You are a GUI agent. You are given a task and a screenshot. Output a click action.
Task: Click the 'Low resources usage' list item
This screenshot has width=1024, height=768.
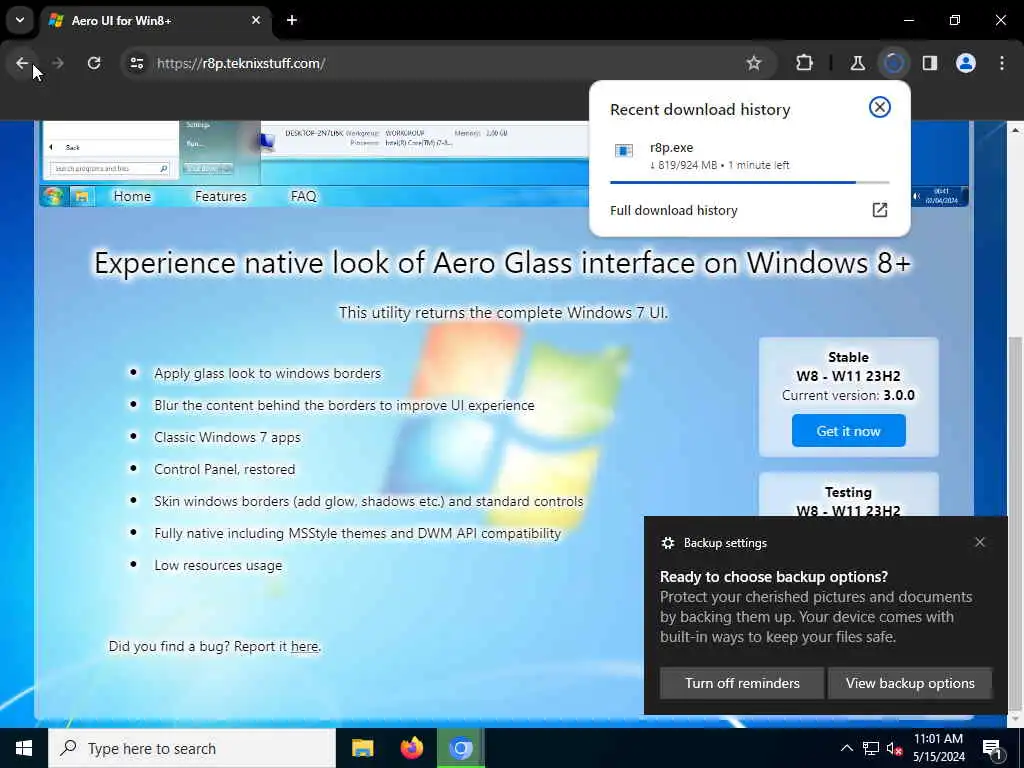pos(218,566)
